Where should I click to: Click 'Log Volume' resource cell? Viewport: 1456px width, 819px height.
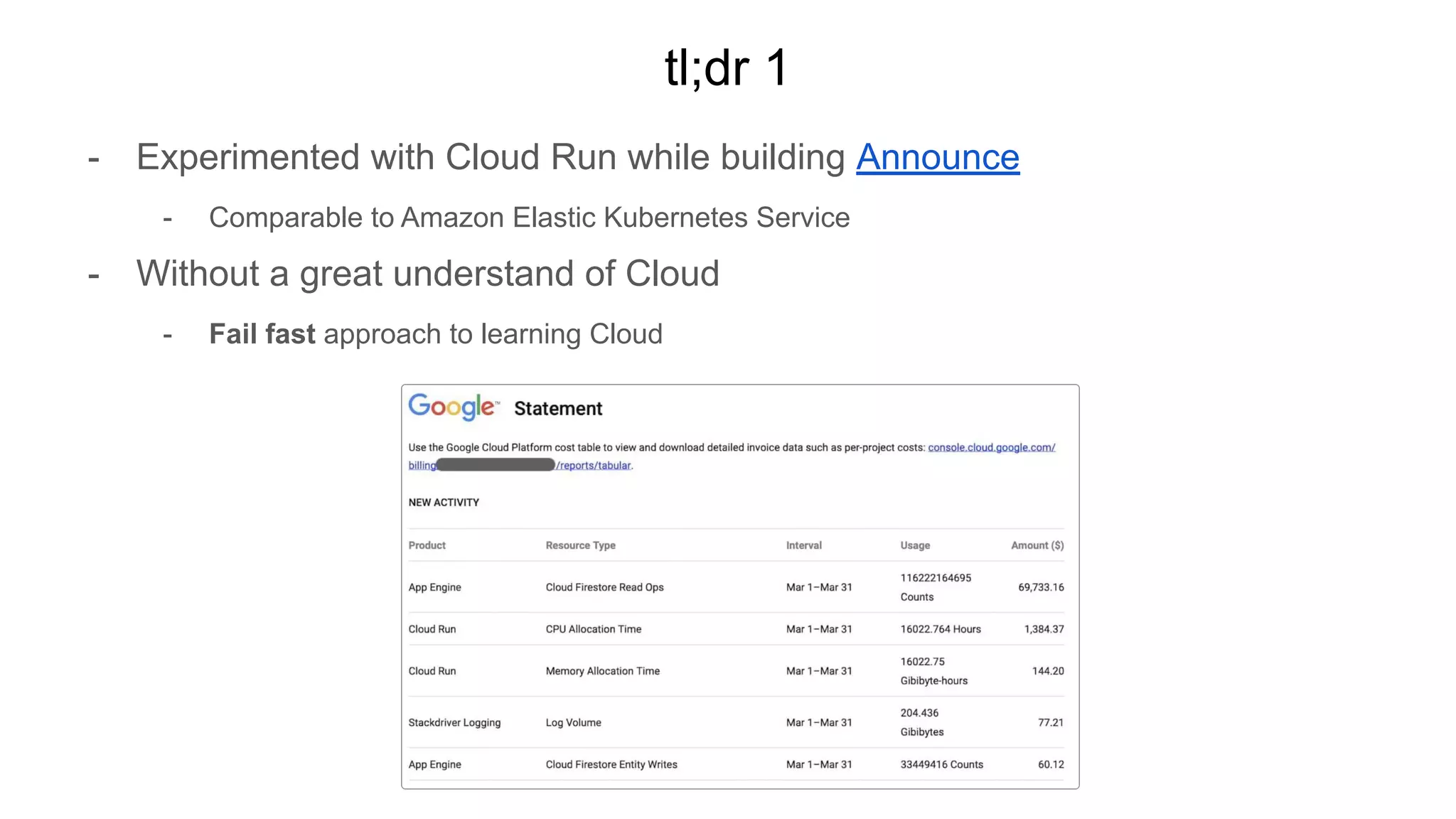[x=573, y=723]
